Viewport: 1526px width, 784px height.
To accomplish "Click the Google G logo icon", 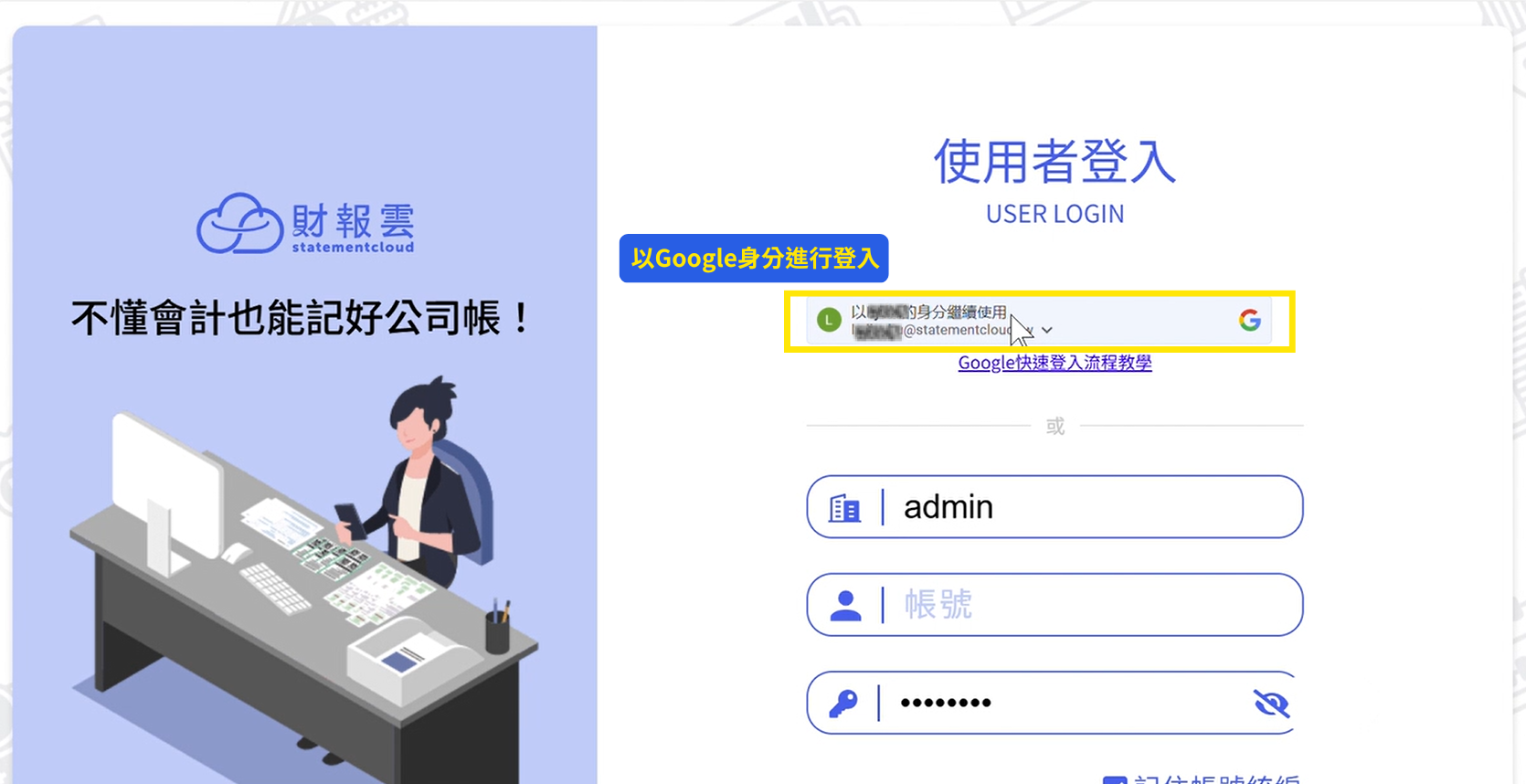I will tap(1249, 320).
